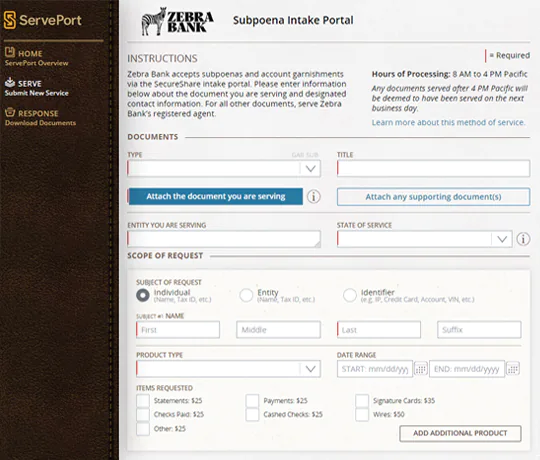Check the Checks Paid: $25 box
This screenshot has width=540, height=460.
click(x=143, y=415)
